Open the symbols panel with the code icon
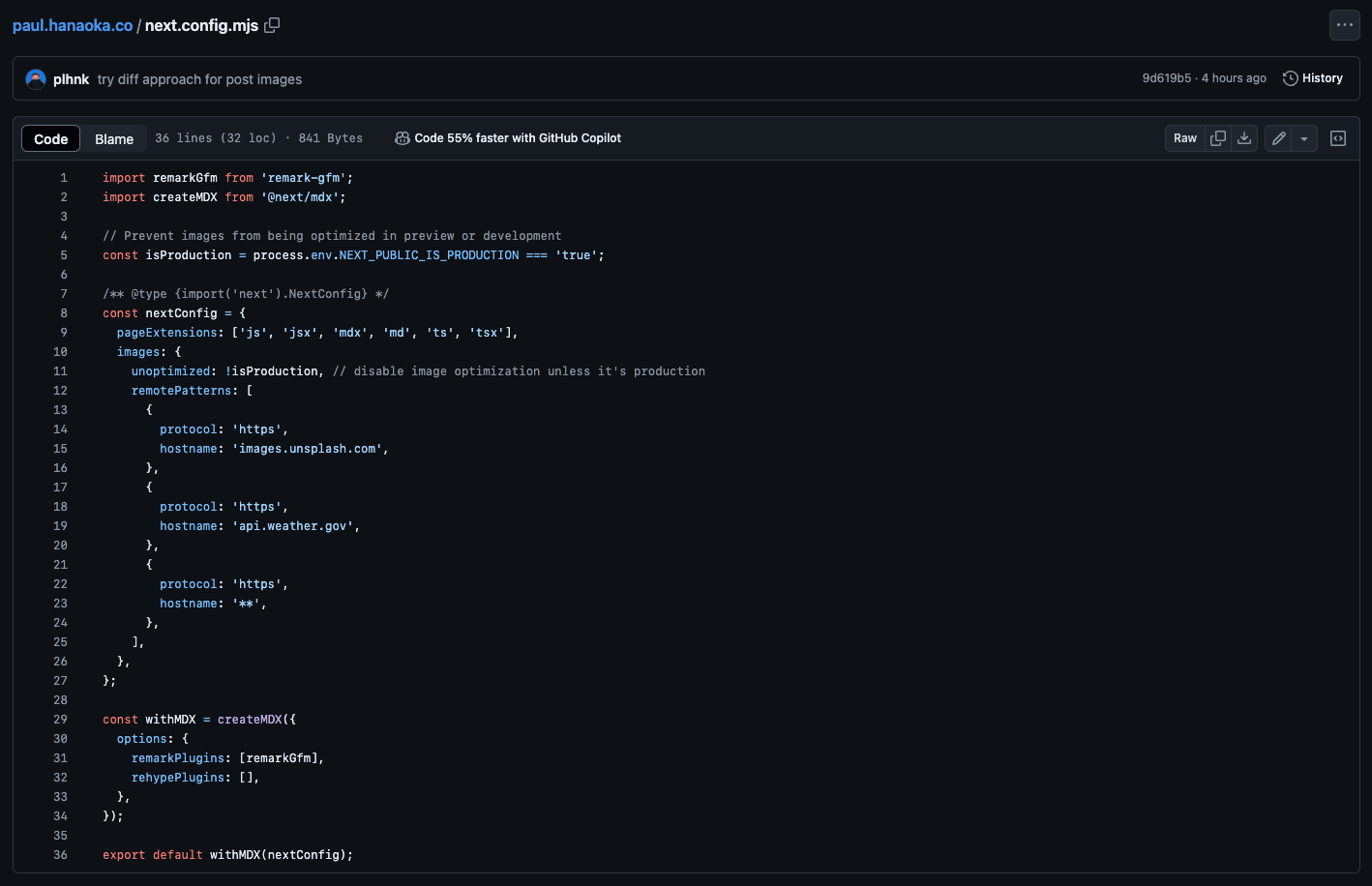The width and height of the screenshot is (1372, 886). 1337,138
